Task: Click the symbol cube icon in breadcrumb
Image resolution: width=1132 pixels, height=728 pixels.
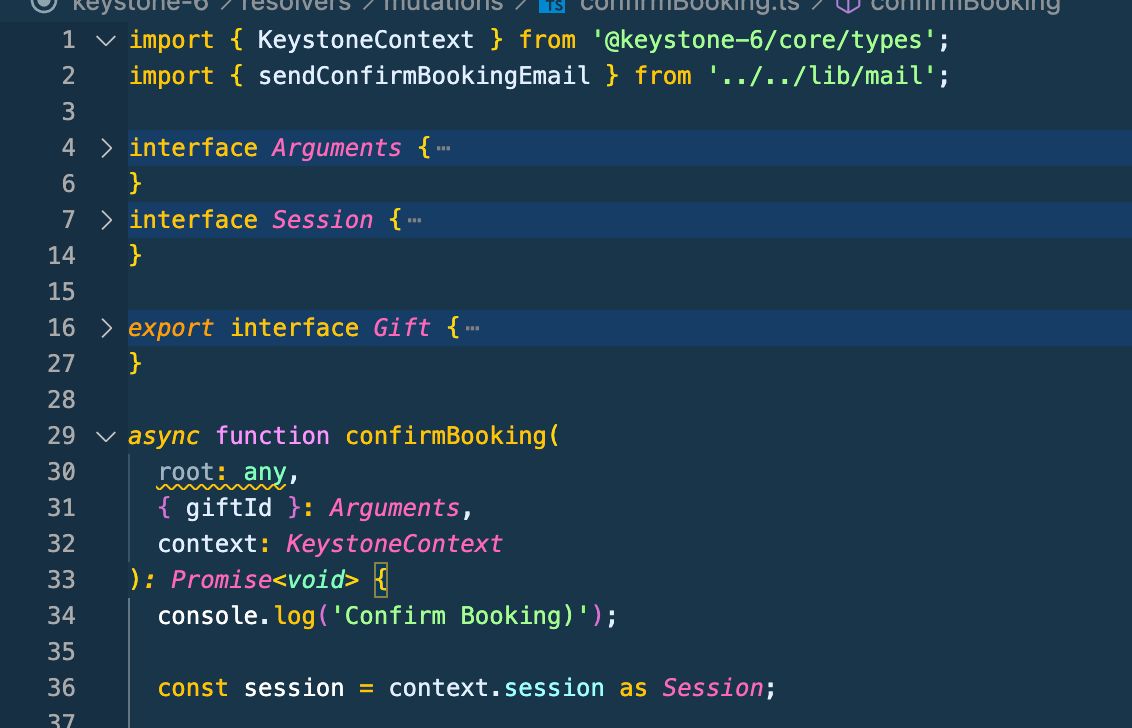Action: coord(848,6)
